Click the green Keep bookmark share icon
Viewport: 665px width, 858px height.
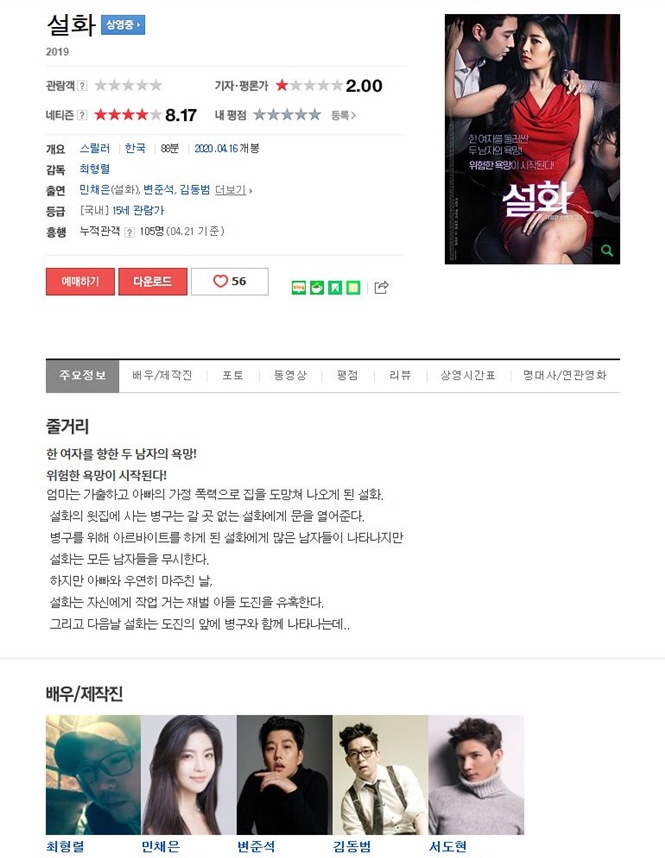click(x=335, y=287)
